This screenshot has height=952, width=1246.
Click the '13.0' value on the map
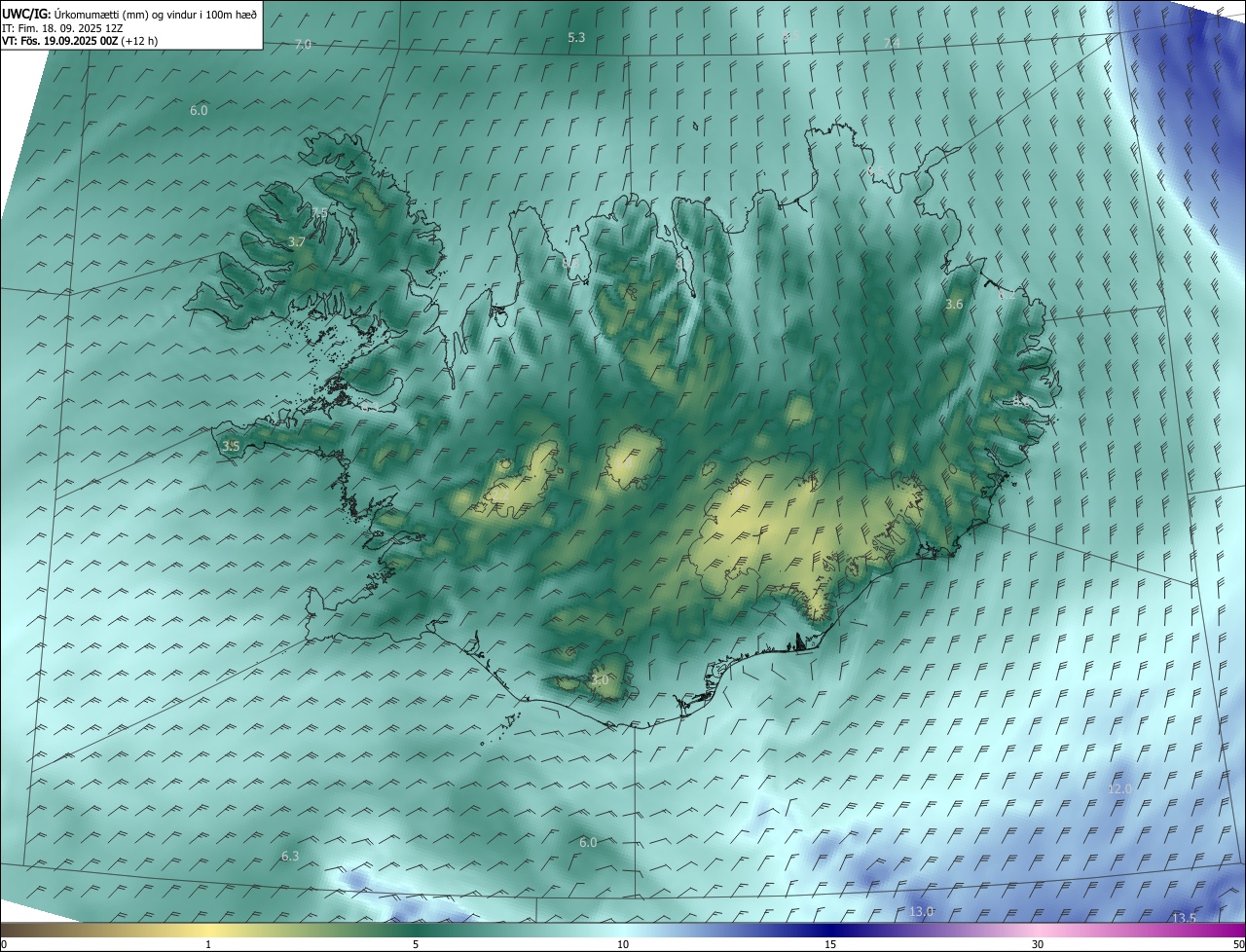click(x=921, y=912)
